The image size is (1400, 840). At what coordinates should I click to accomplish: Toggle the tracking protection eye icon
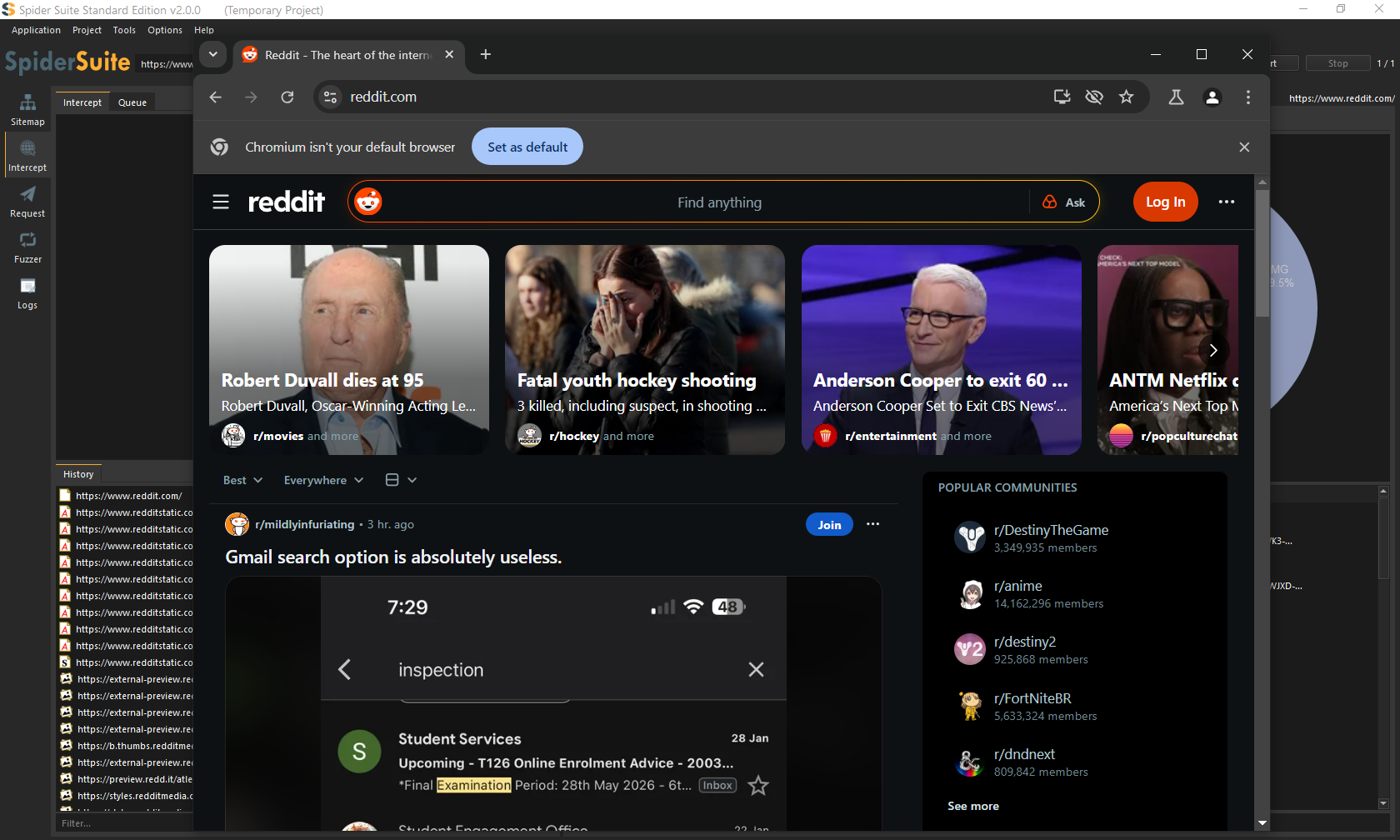pos(1094,97)
